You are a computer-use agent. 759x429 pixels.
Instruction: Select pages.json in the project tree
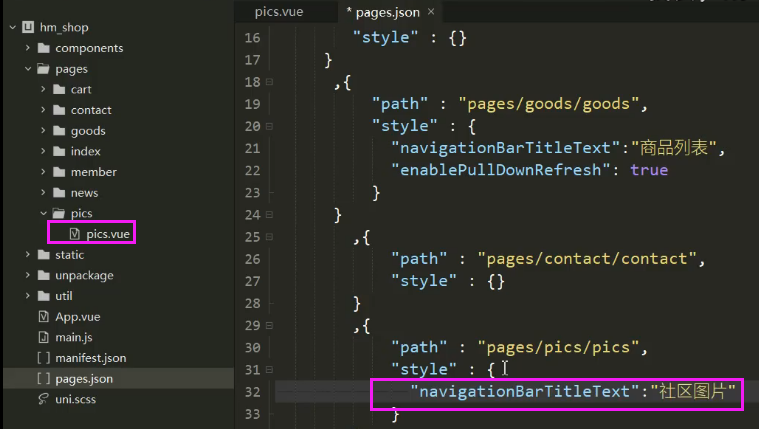tap(84, 379)
